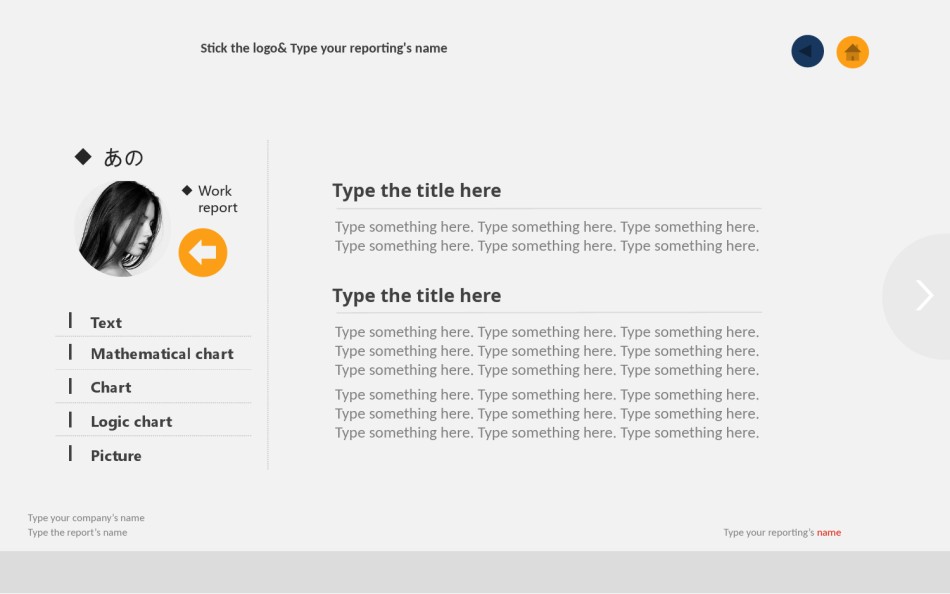Click the first 'Type the title here' heading
This screenshot has width=950, height=594.
[417, 190]
